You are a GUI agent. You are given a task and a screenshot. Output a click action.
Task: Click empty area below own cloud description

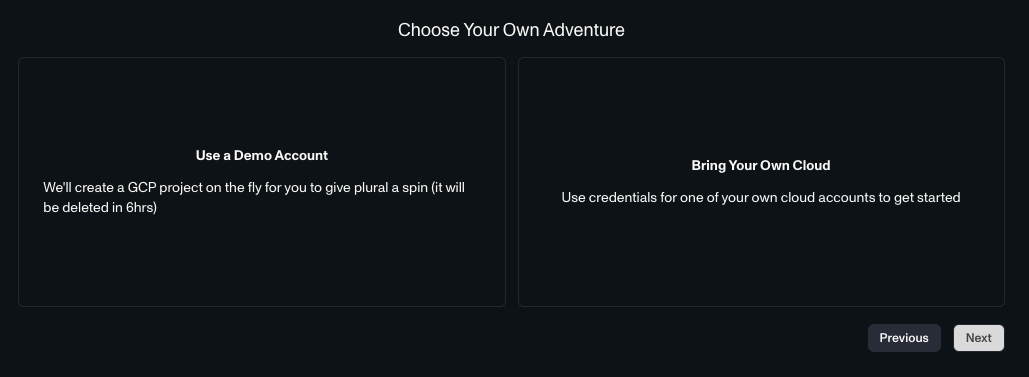(x=761, y=256)
